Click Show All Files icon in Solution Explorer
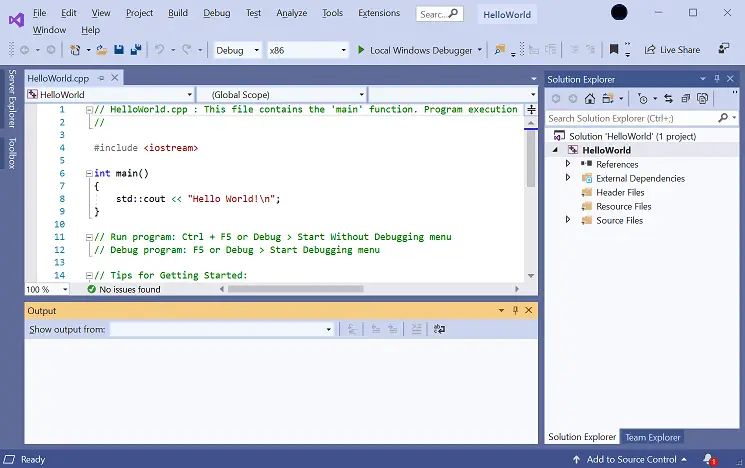745x468 pixels. point(702,99)
